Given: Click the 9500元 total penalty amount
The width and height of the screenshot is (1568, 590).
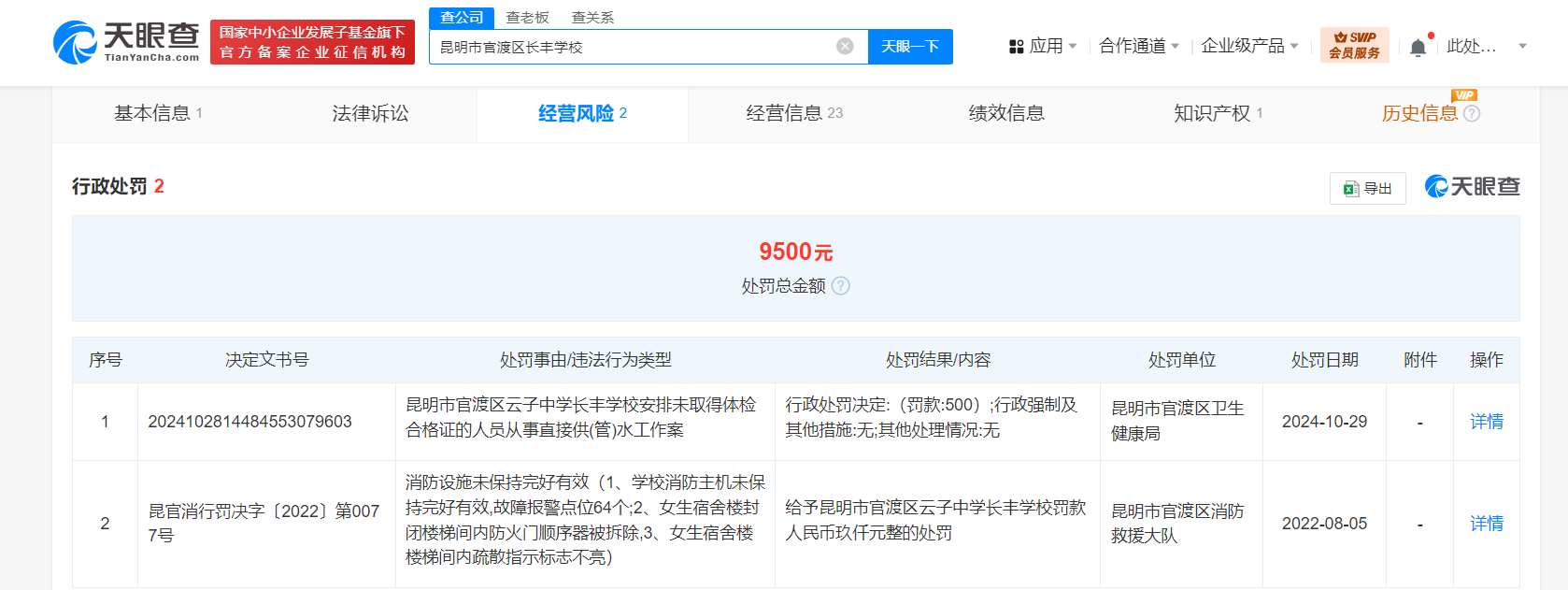Looking at the screenshot, I should pyautogui.click(x=795, y=252).
